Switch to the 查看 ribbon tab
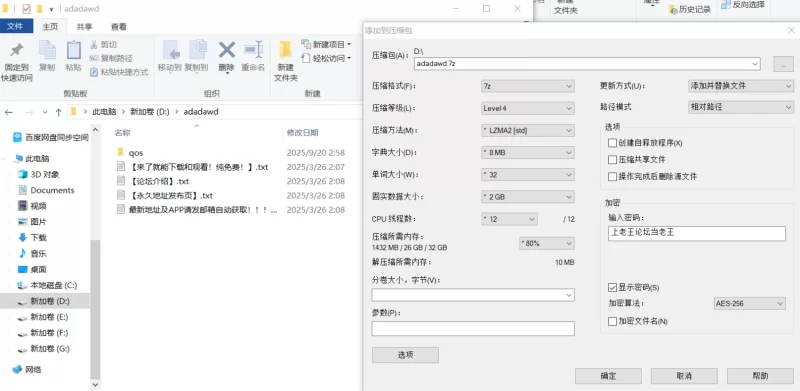Image resolution: width=800 pixels, height=391 pixels. [x=119, y=27]
